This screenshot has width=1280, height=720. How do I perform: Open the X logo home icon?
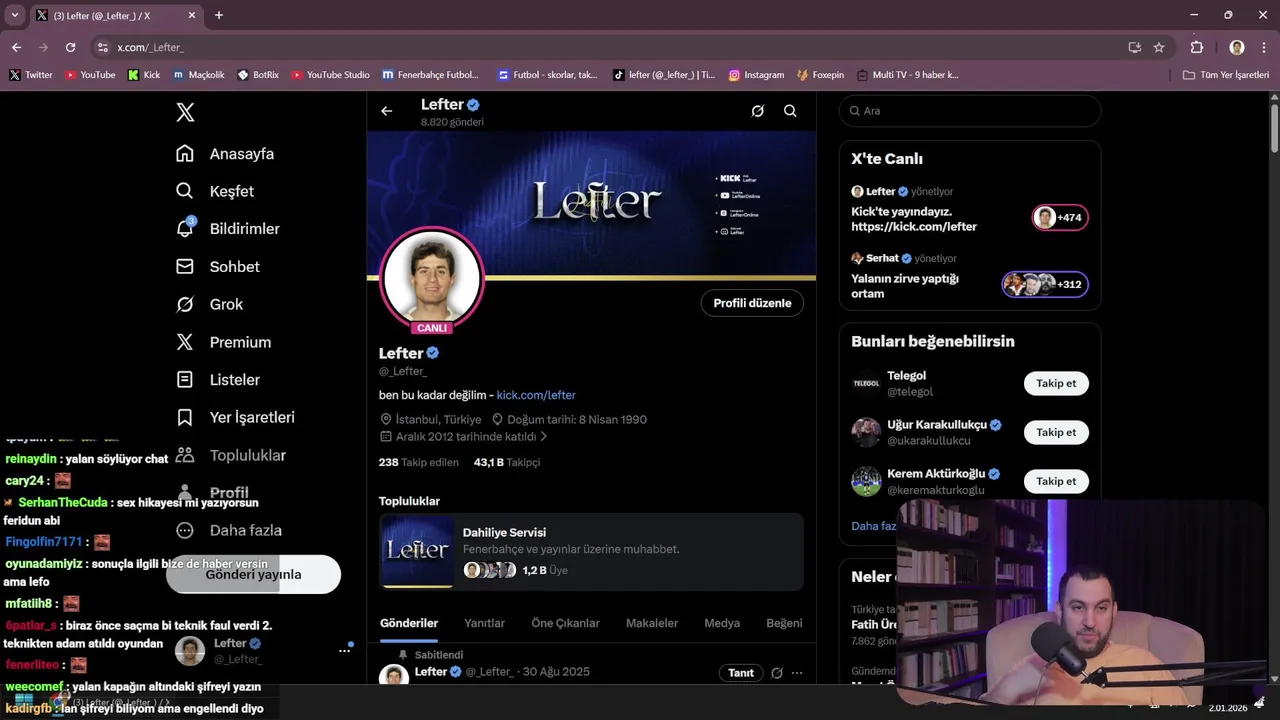(x=185, y=112)
